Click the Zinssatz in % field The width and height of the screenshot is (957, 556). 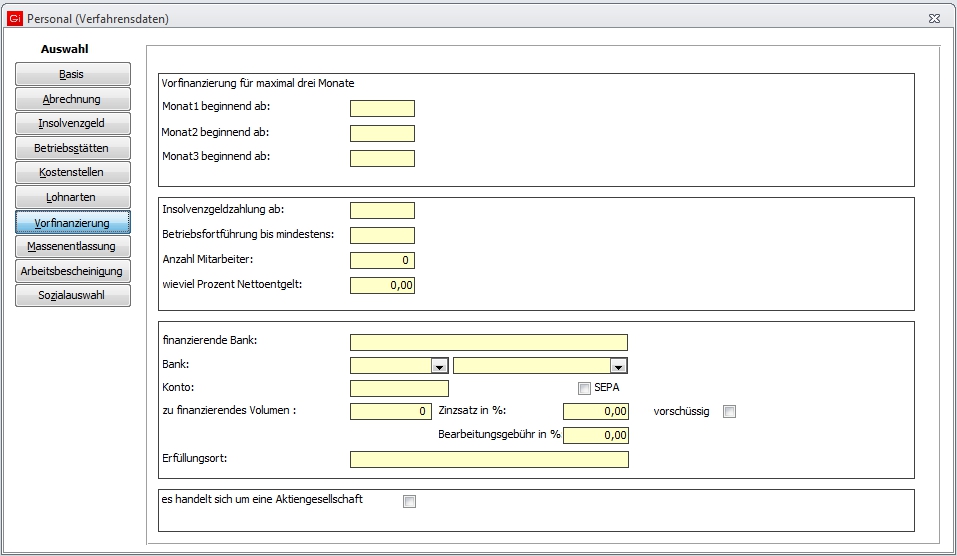coord(596,411)
